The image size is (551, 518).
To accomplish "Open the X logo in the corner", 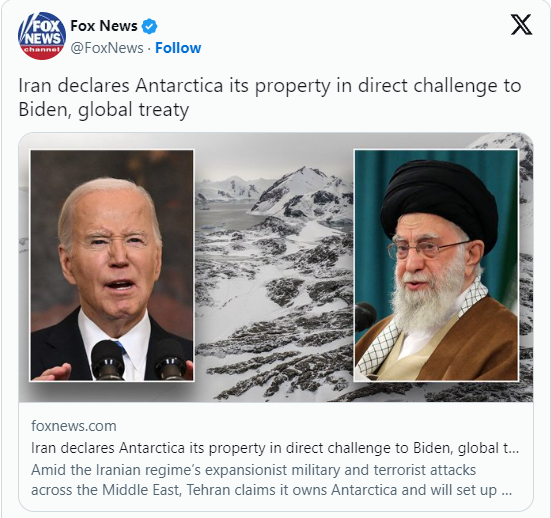I will pyautogui.click(x=521, y=25).
